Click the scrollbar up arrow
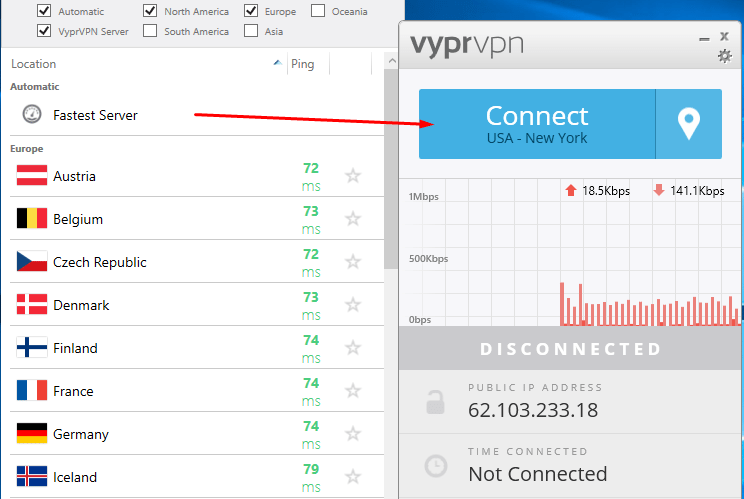The height and width of the screenshot is (499, 744). (x=392, y=61)
